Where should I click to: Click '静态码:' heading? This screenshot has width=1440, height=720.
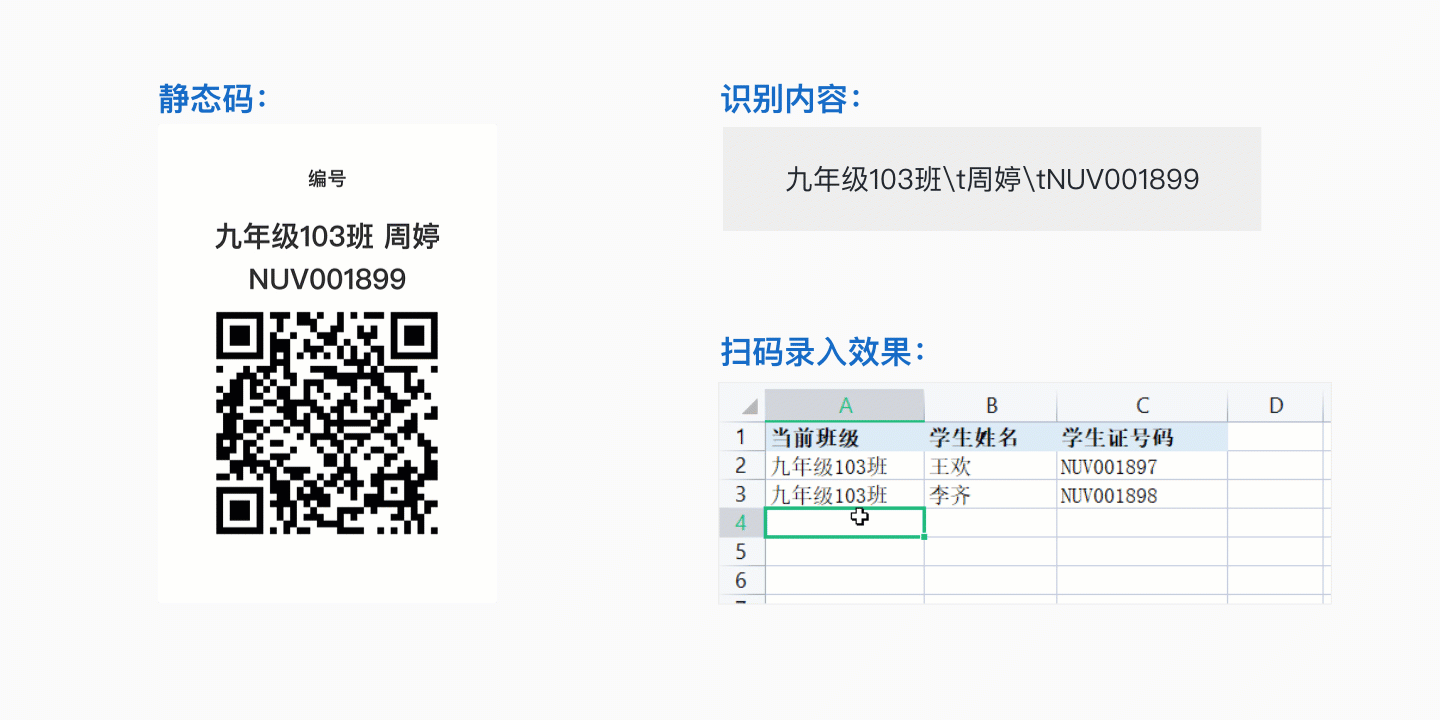click(x=214, y=98)
